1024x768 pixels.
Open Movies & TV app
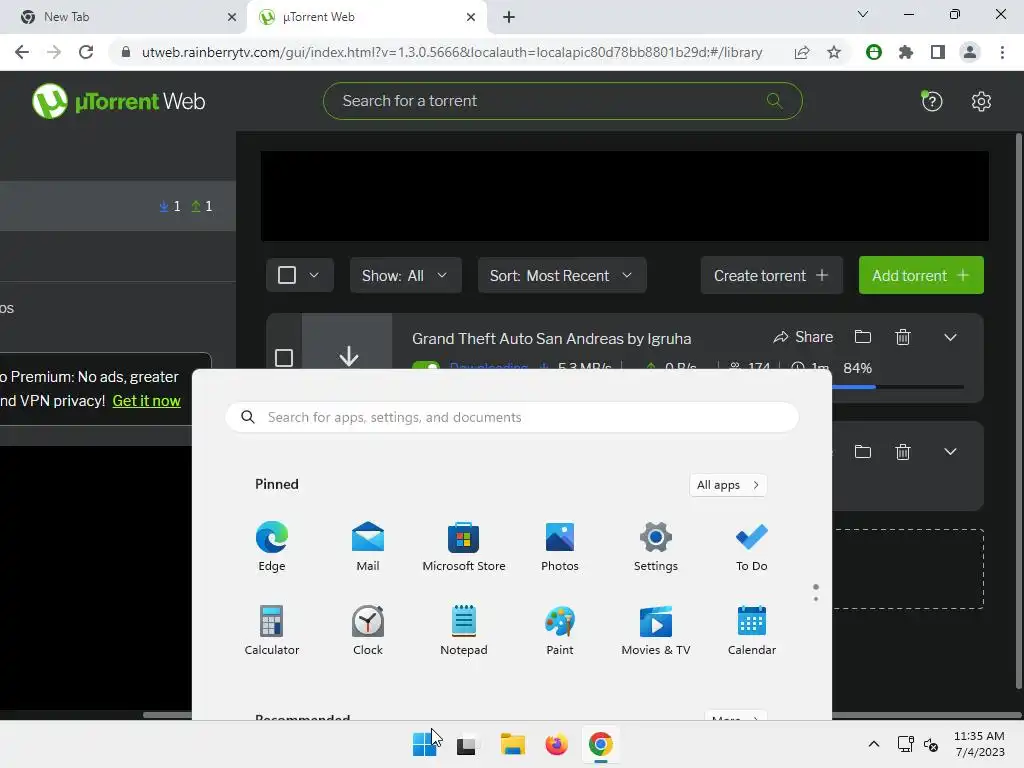(656, 631)
